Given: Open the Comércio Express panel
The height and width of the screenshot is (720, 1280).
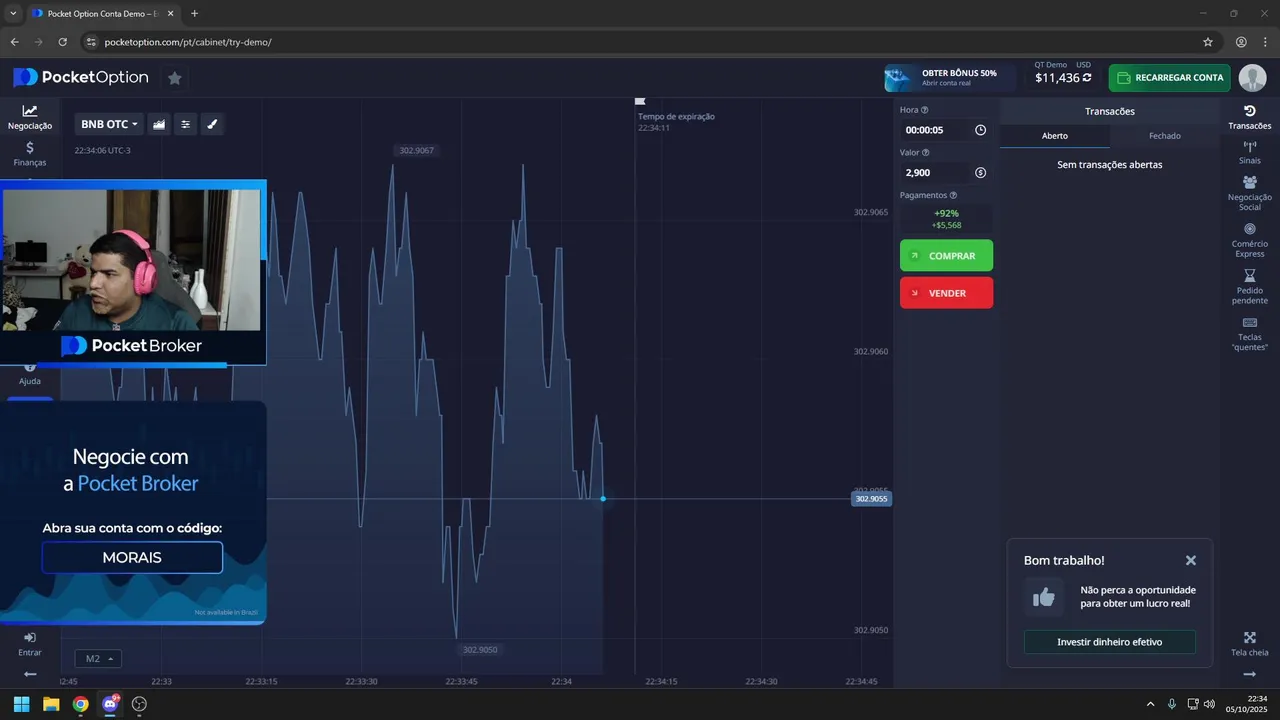Looking at the screenshot, I should 1249,240.
